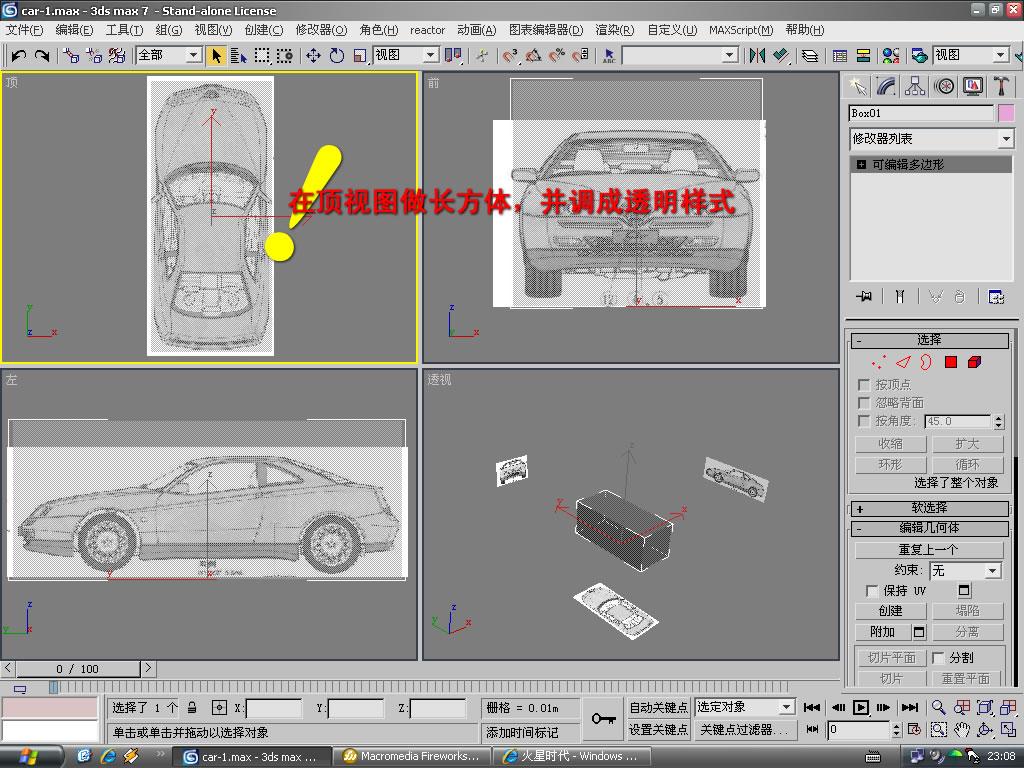The image size is (1024, 768).
Task: Open the 修改器列表 modifier list dropdown
Action: pyautogui.click(x=1006, y=138)
